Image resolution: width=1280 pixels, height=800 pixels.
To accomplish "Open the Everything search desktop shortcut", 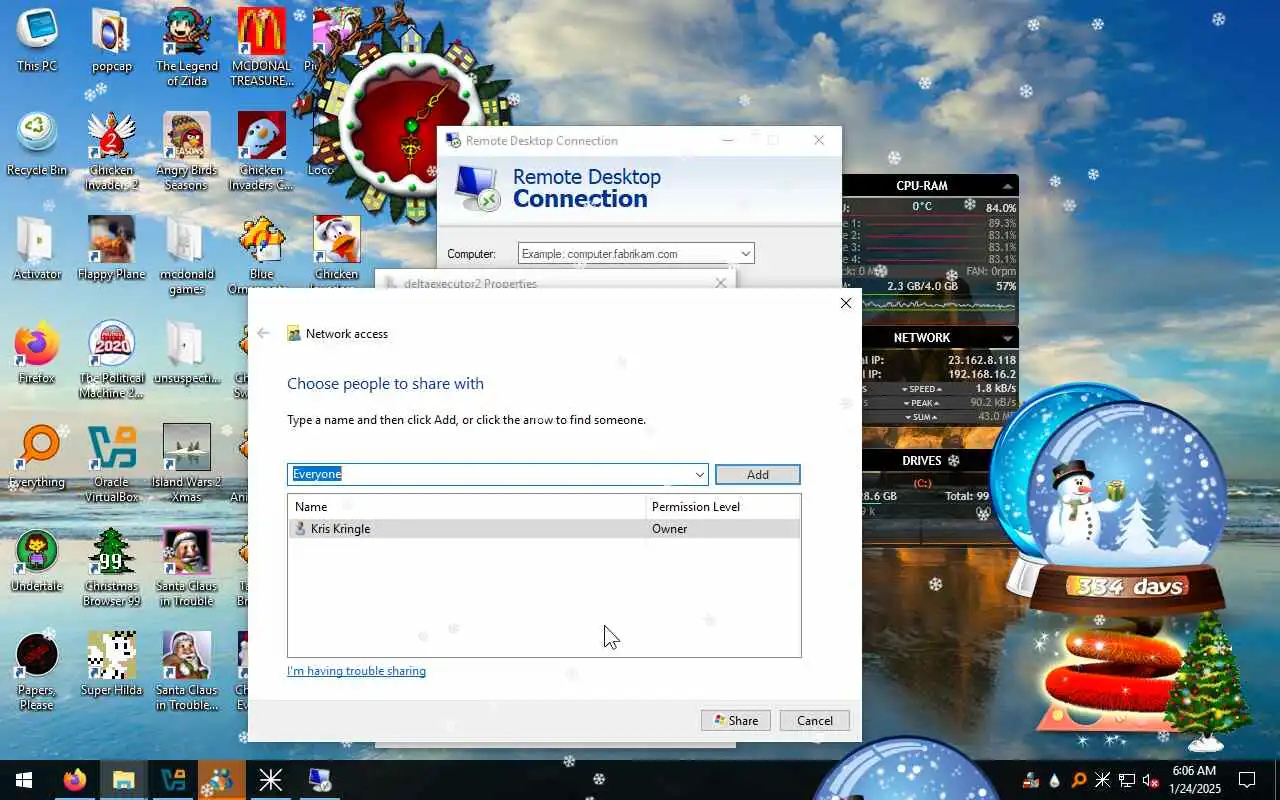I will 37,456.
